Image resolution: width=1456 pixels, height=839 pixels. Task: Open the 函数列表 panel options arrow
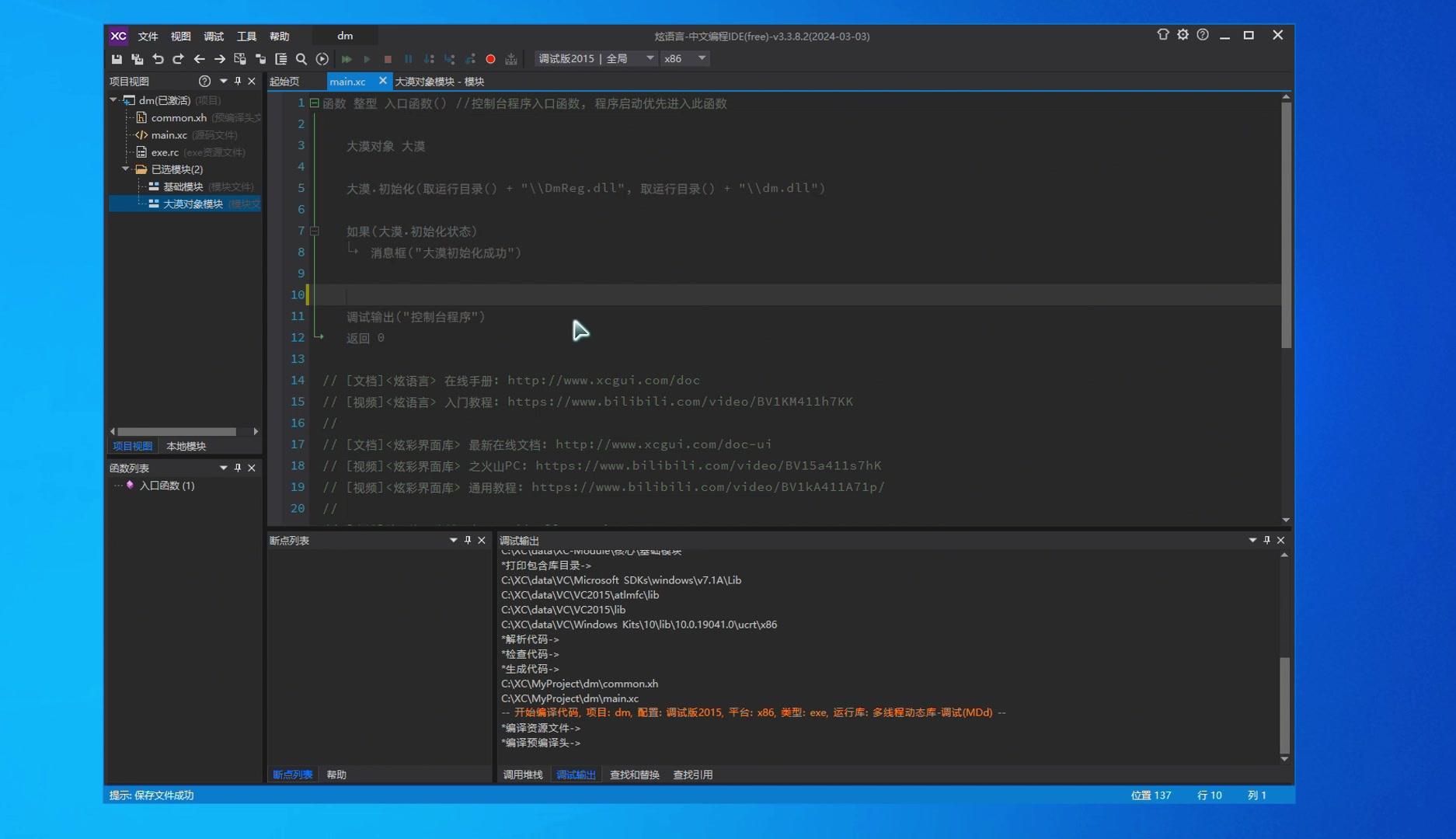223,468
